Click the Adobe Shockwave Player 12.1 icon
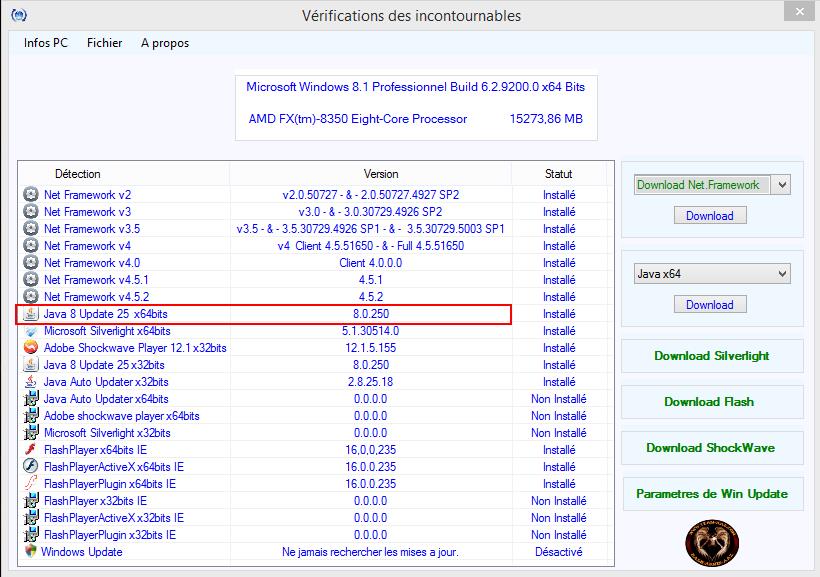 [x=31, y=348]
